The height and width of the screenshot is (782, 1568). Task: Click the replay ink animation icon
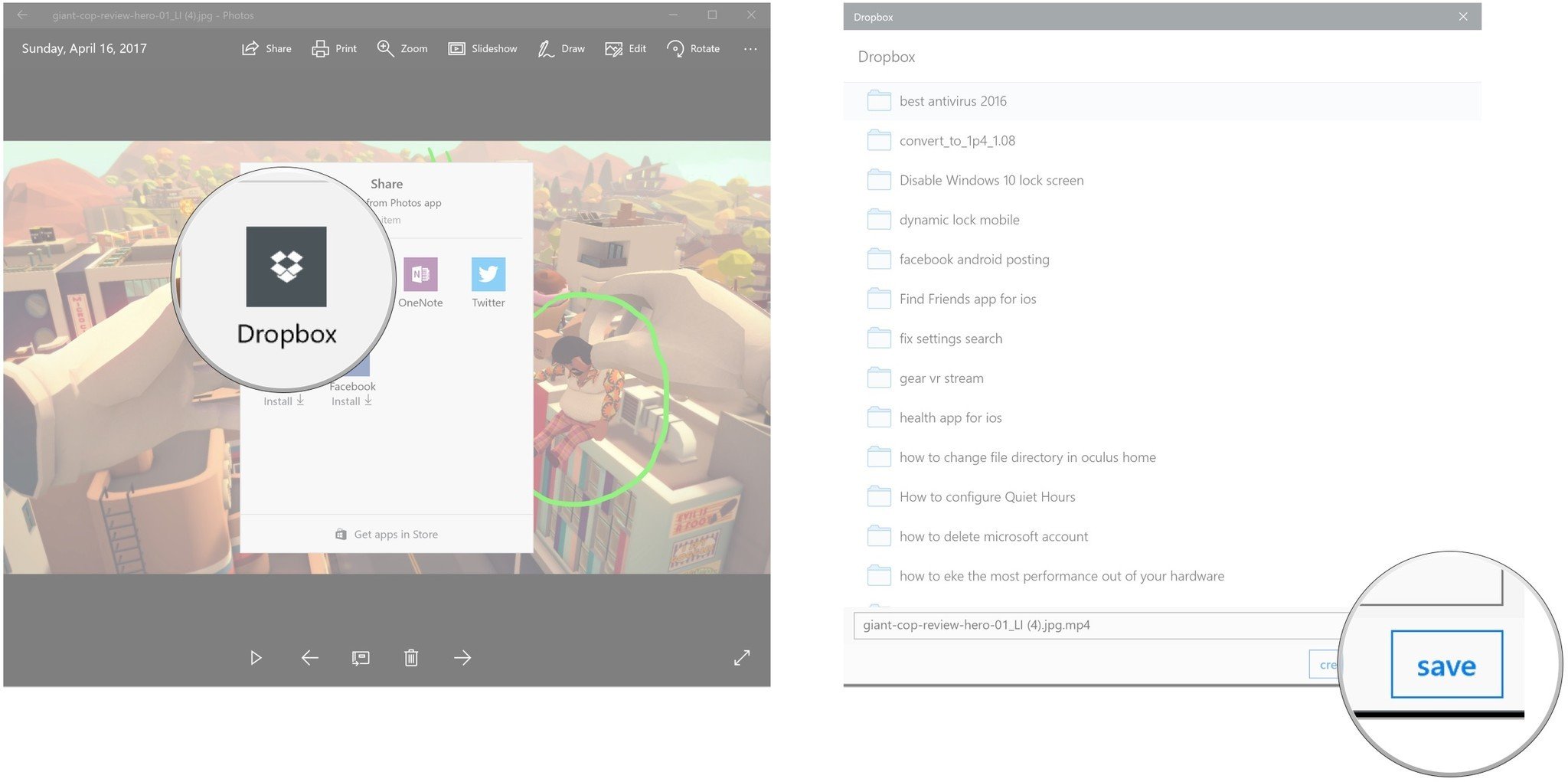coord(361,658)
